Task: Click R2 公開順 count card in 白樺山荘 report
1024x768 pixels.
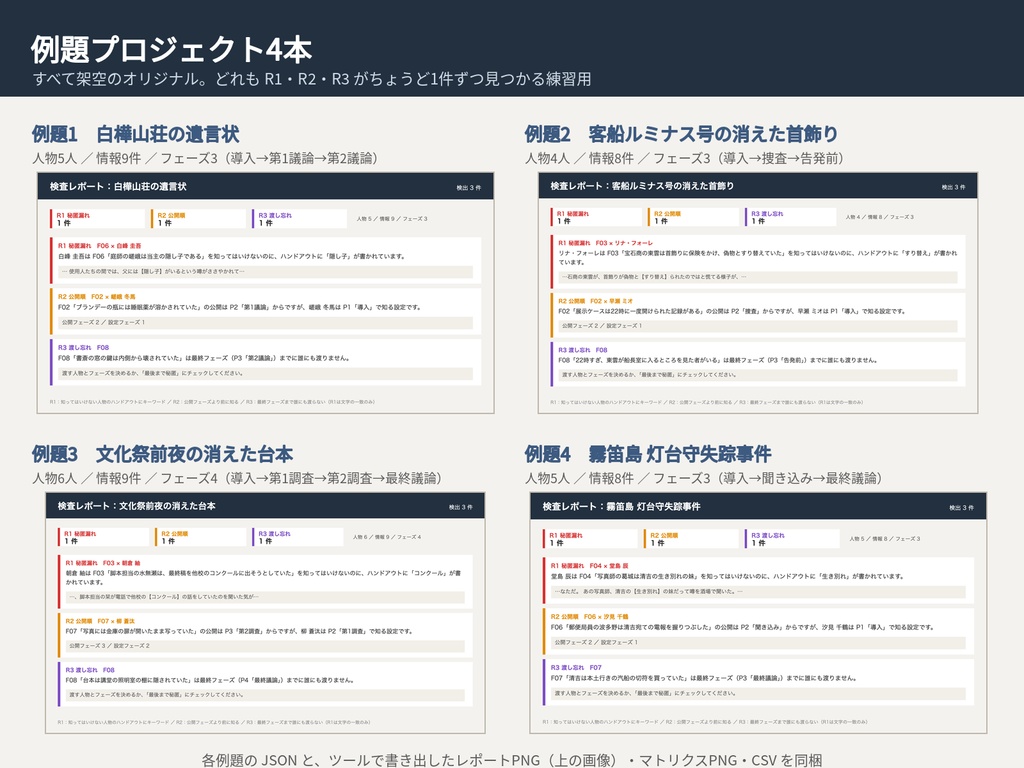Action: point(199,219)
